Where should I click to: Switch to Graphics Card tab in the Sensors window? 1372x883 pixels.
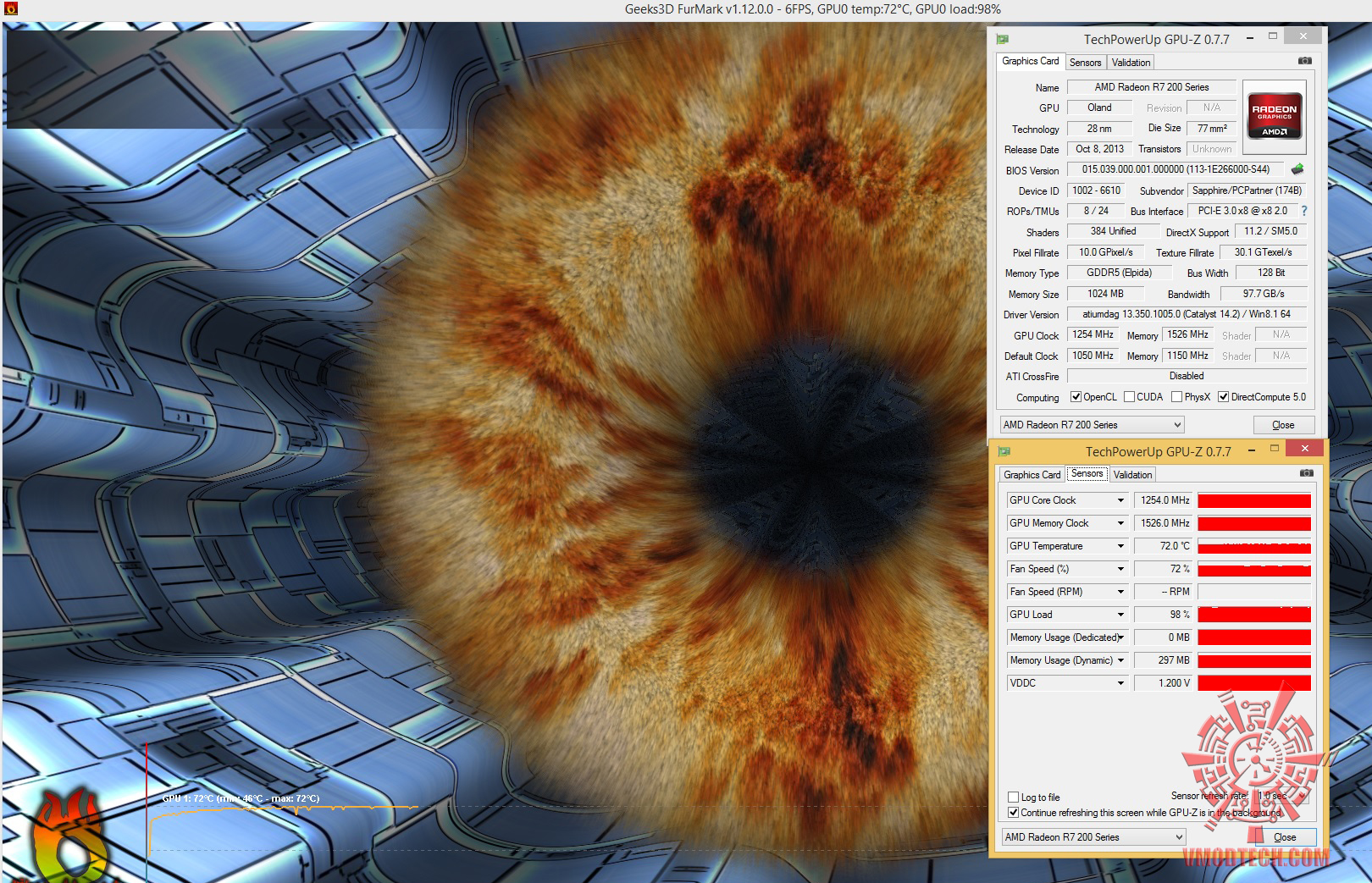(1032, 475)
